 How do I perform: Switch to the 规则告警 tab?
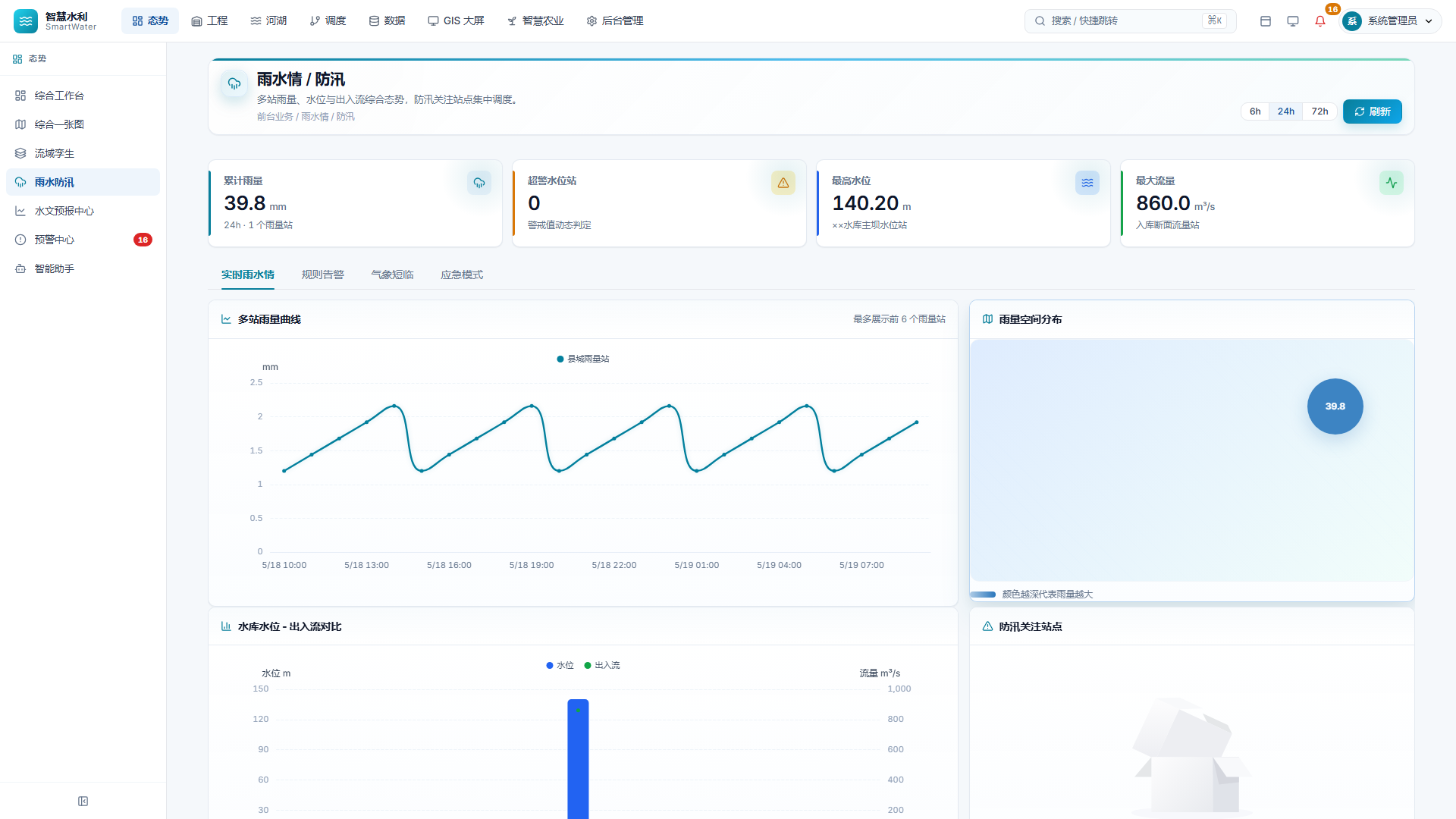tap(323, 275)
